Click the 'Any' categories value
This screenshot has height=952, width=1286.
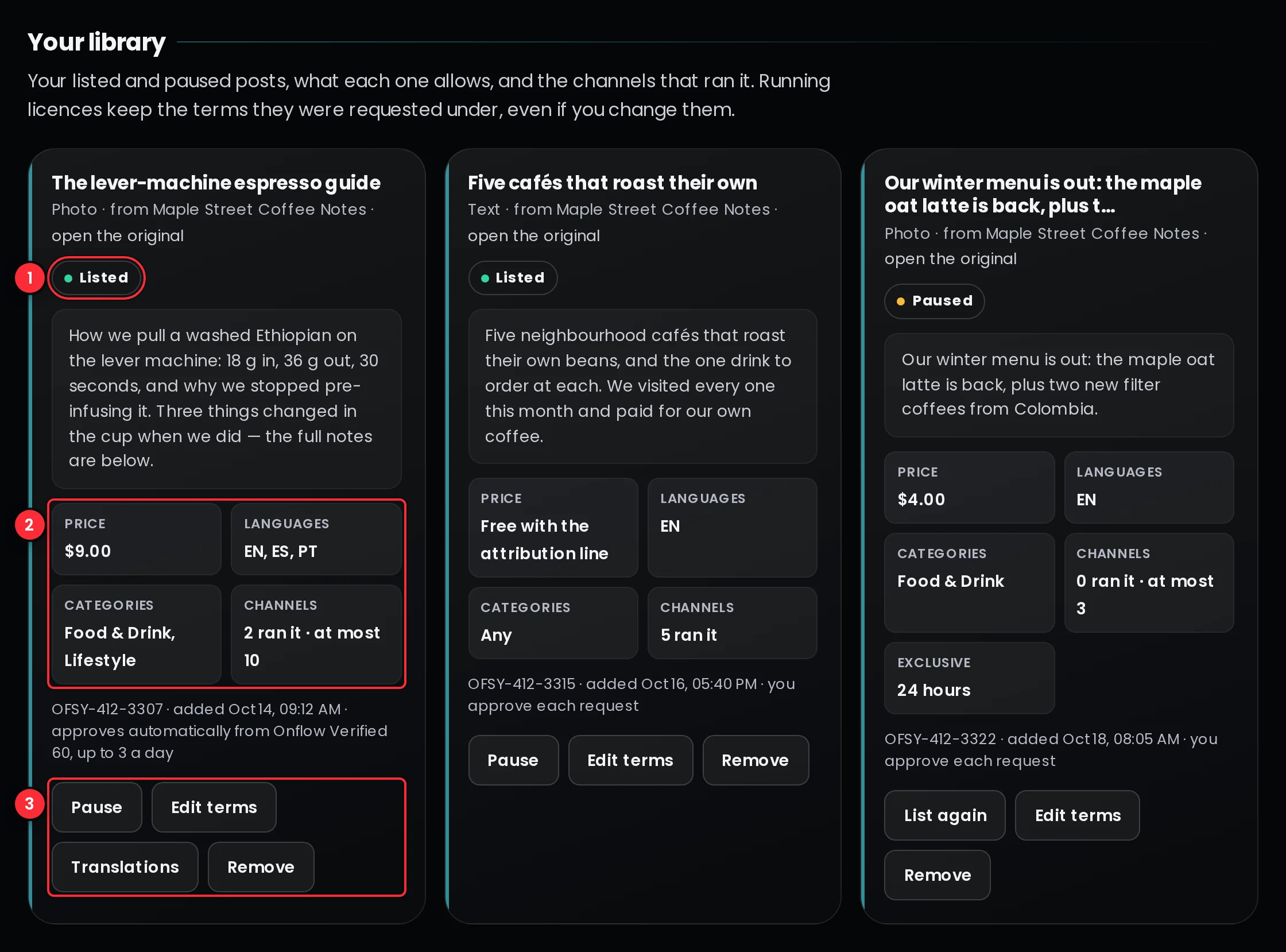coord(496,635)
